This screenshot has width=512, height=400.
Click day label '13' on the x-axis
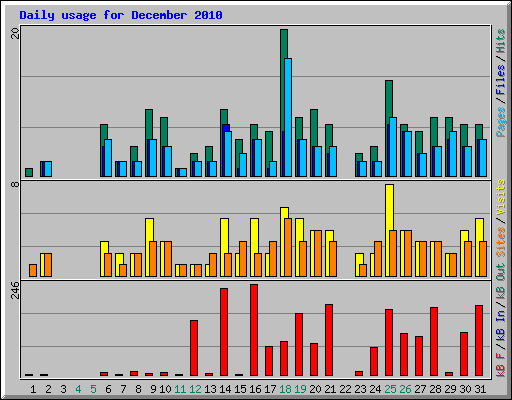point(210,389)
